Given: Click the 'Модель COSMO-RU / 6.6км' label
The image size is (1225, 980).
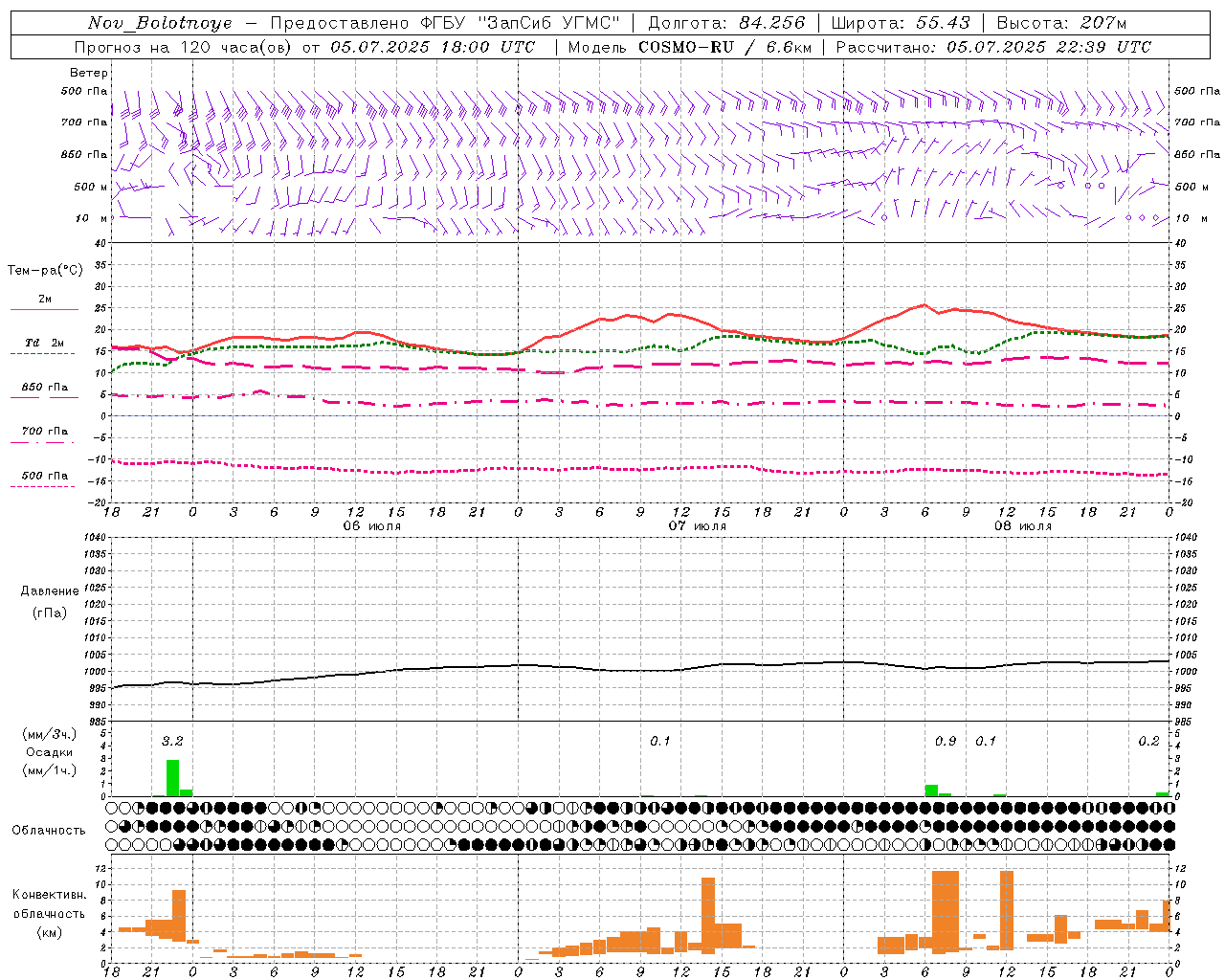Looking at the screenshot, I should 690,47.
